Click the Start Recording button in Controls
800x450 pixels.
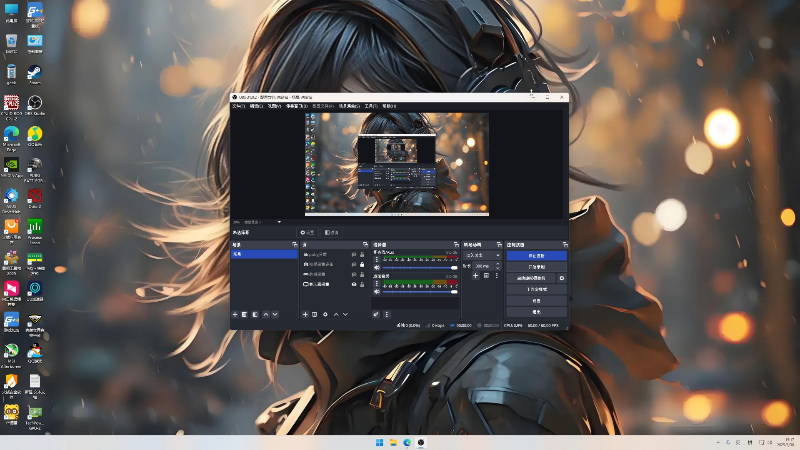(536, 267)
